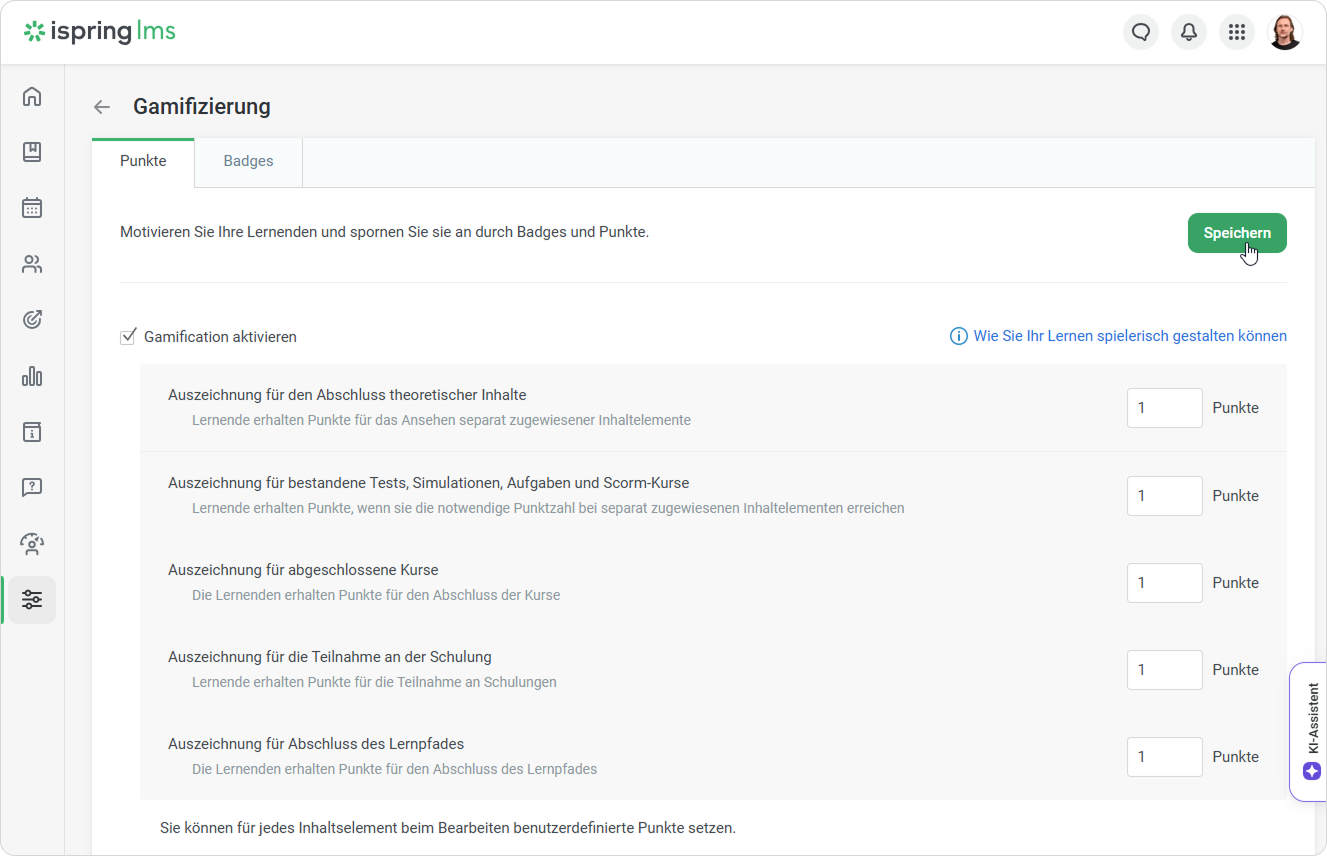Screen dimensions: 1327x856
Task: Select the Settings sliders icon in sidebar
Action: (32, 599)
